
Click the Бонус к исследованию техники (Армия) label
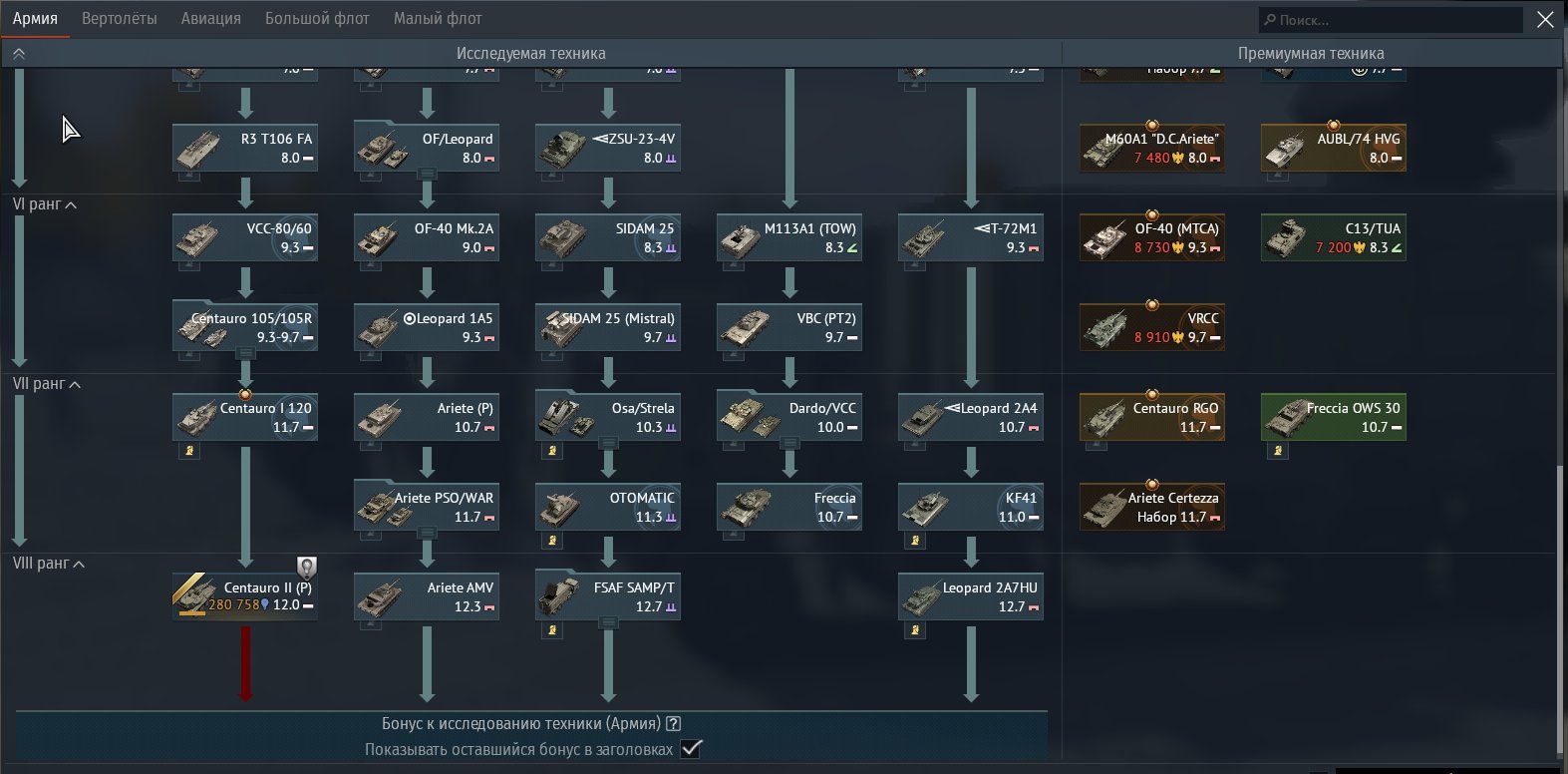(x=521, y=724)
